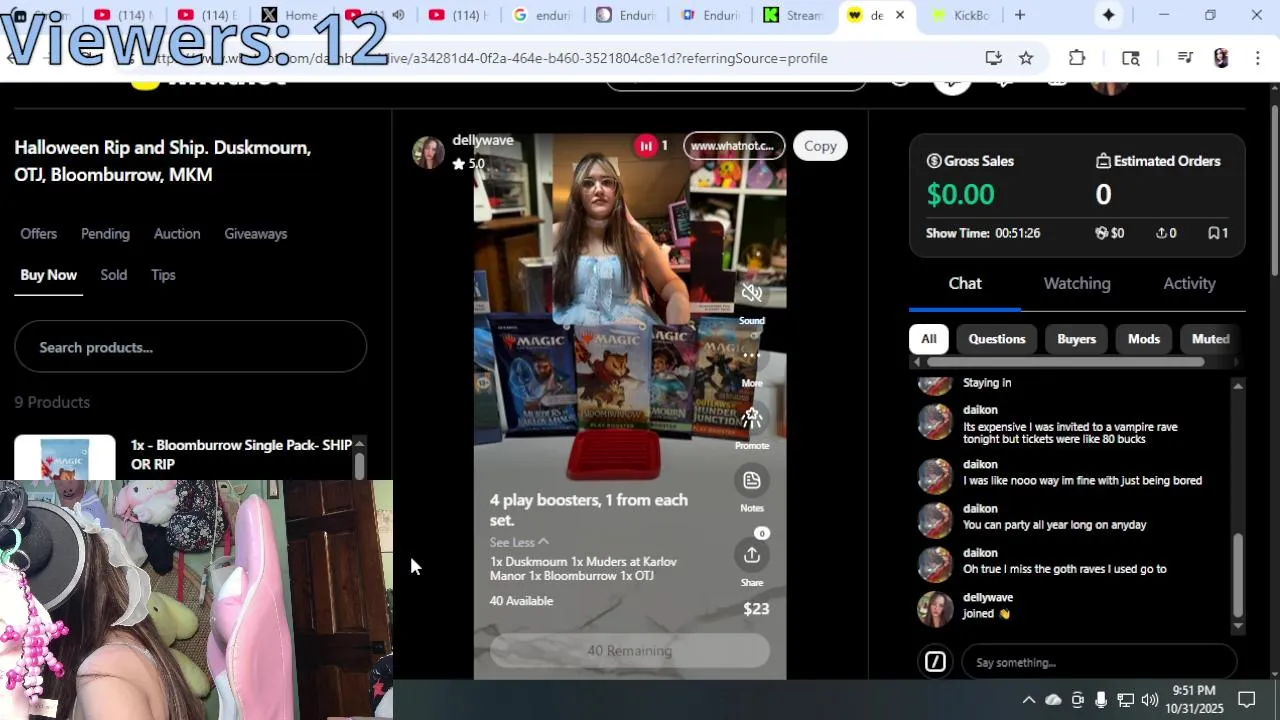The height and width of the screenshot is (720, 1280).
Task: Click the install app icon in address bar
Action: pyautogui.click(x=993, y=58)
